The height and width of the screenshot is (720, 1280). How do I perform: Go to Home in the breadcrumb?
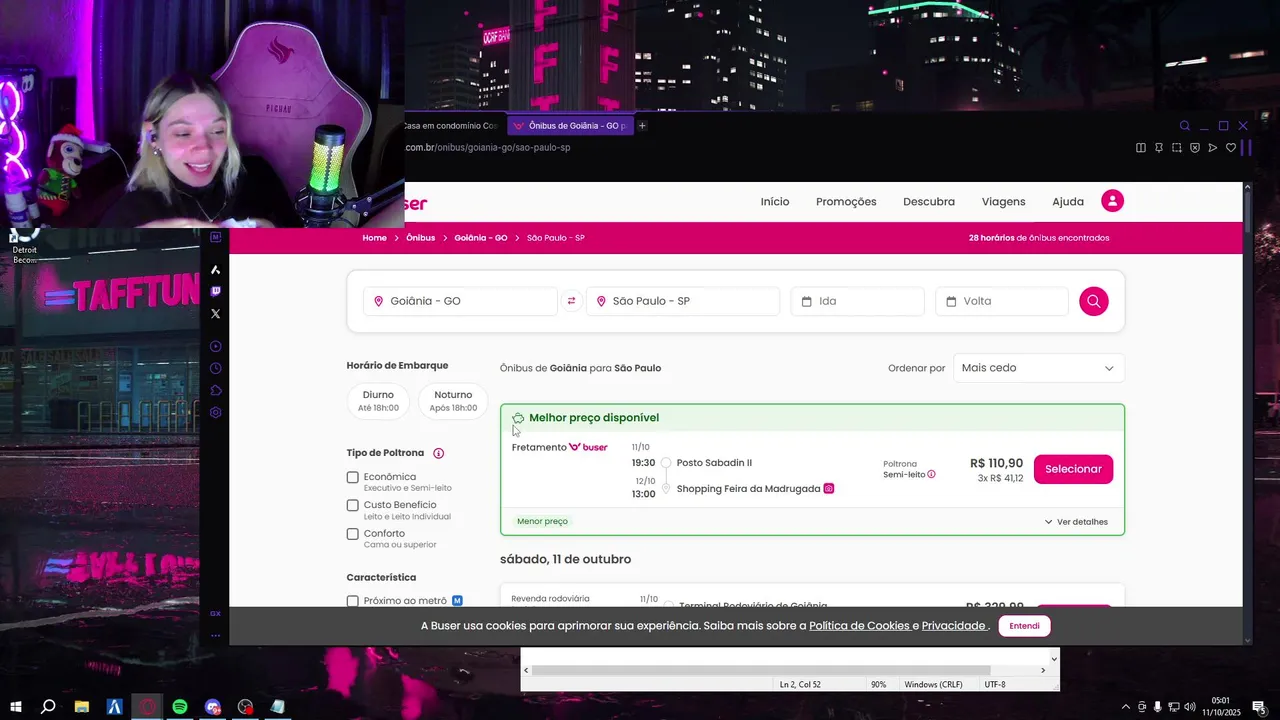click(x=374, y=238)
